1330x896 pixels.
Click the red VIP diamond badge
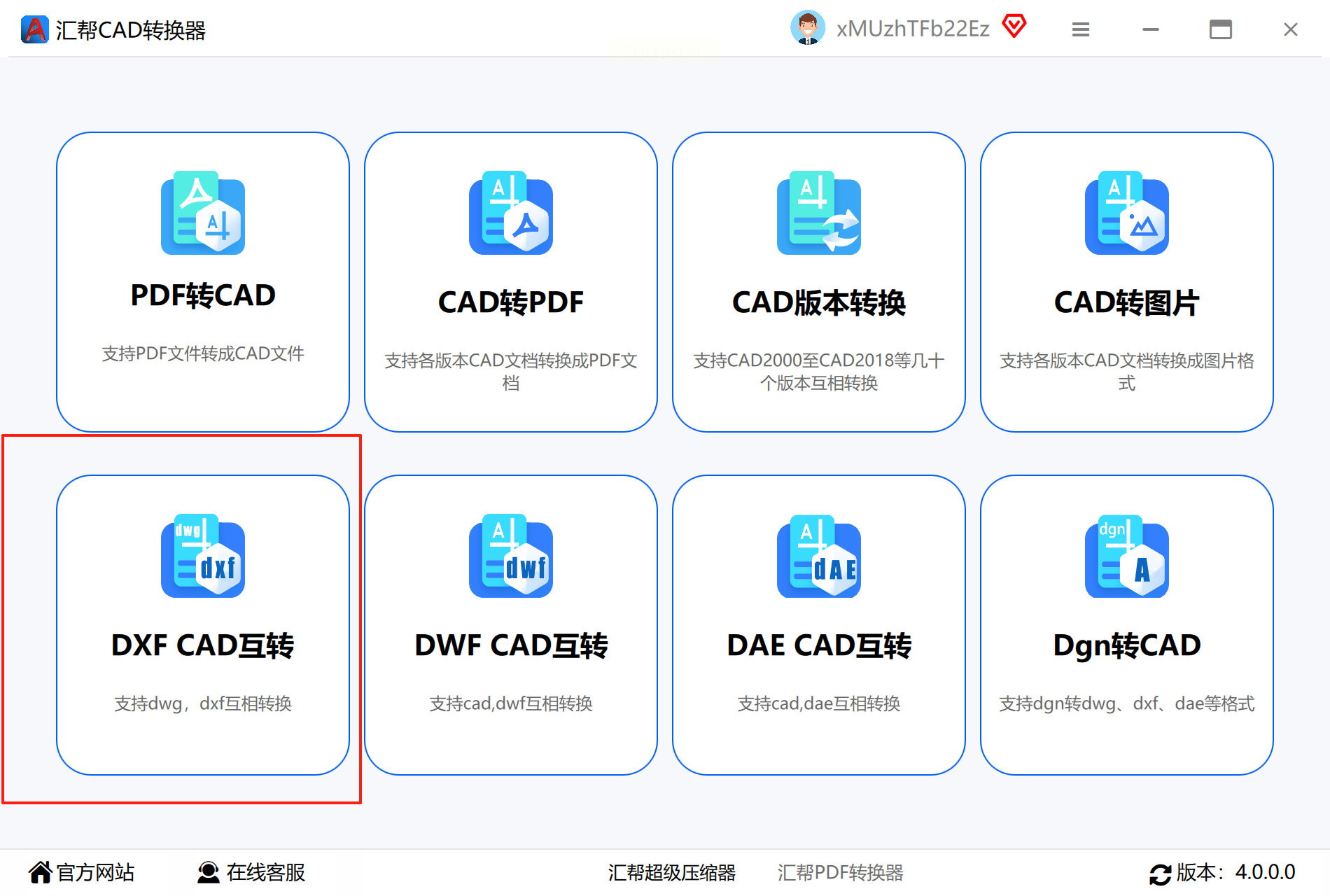click(1014, 27)
